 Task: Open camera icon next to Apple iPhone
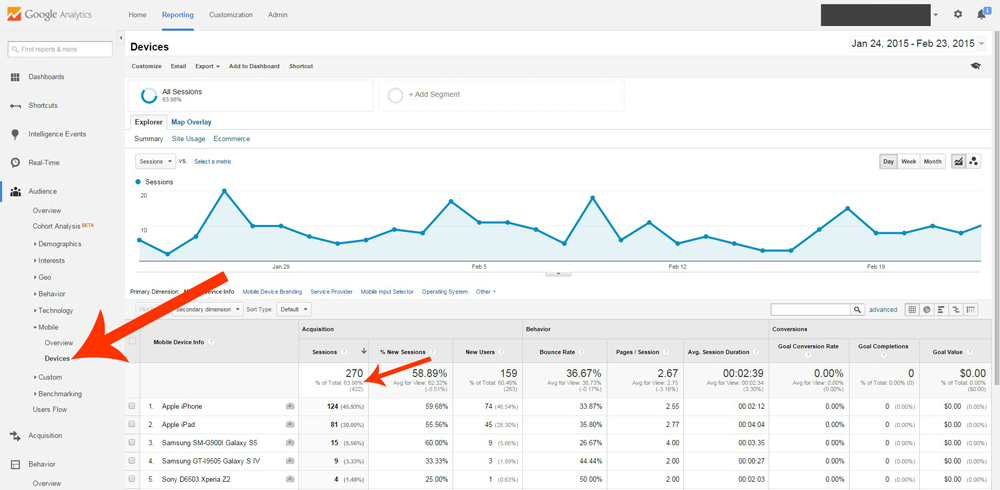[x=290, y=406]
